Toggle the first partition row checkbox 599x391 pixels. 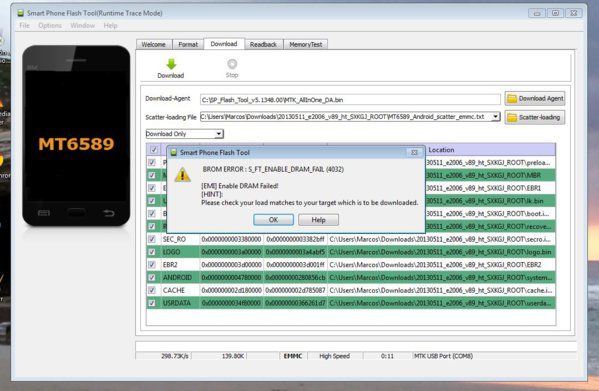(x=152, y=162)
